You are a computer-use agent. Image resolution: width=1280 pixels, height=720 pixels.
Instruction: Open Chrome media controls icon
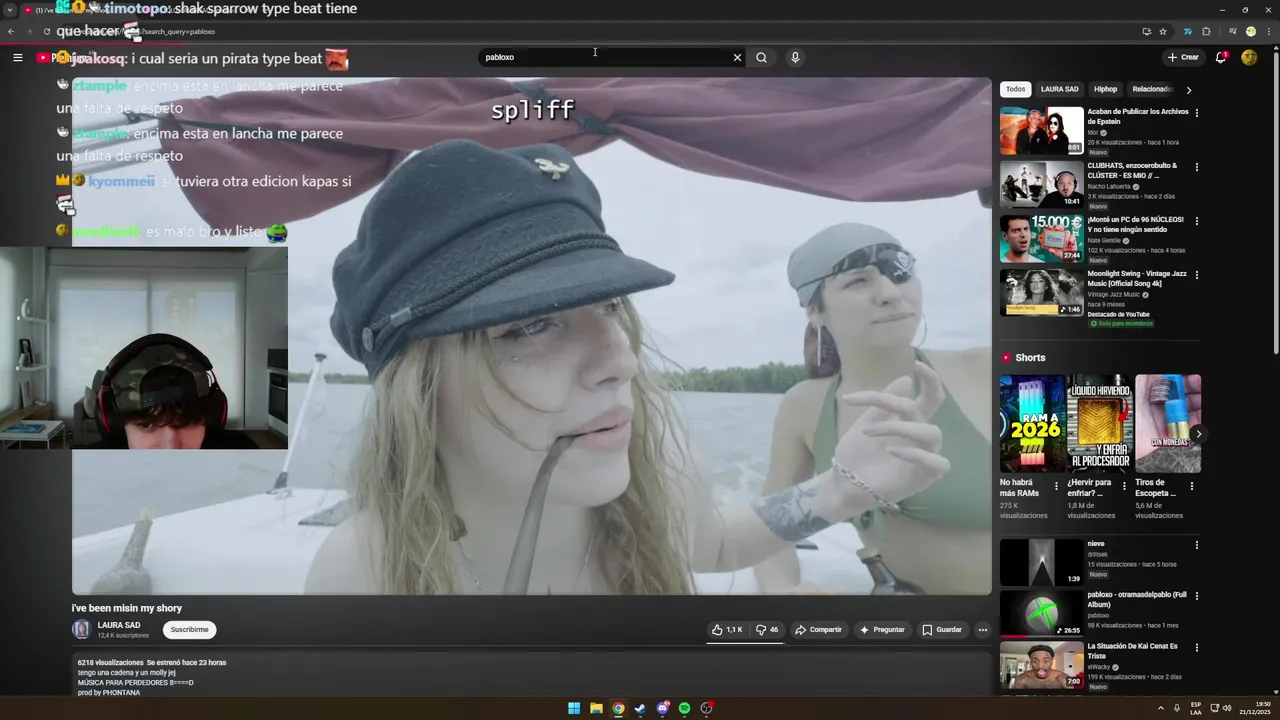coord(1232,31)
